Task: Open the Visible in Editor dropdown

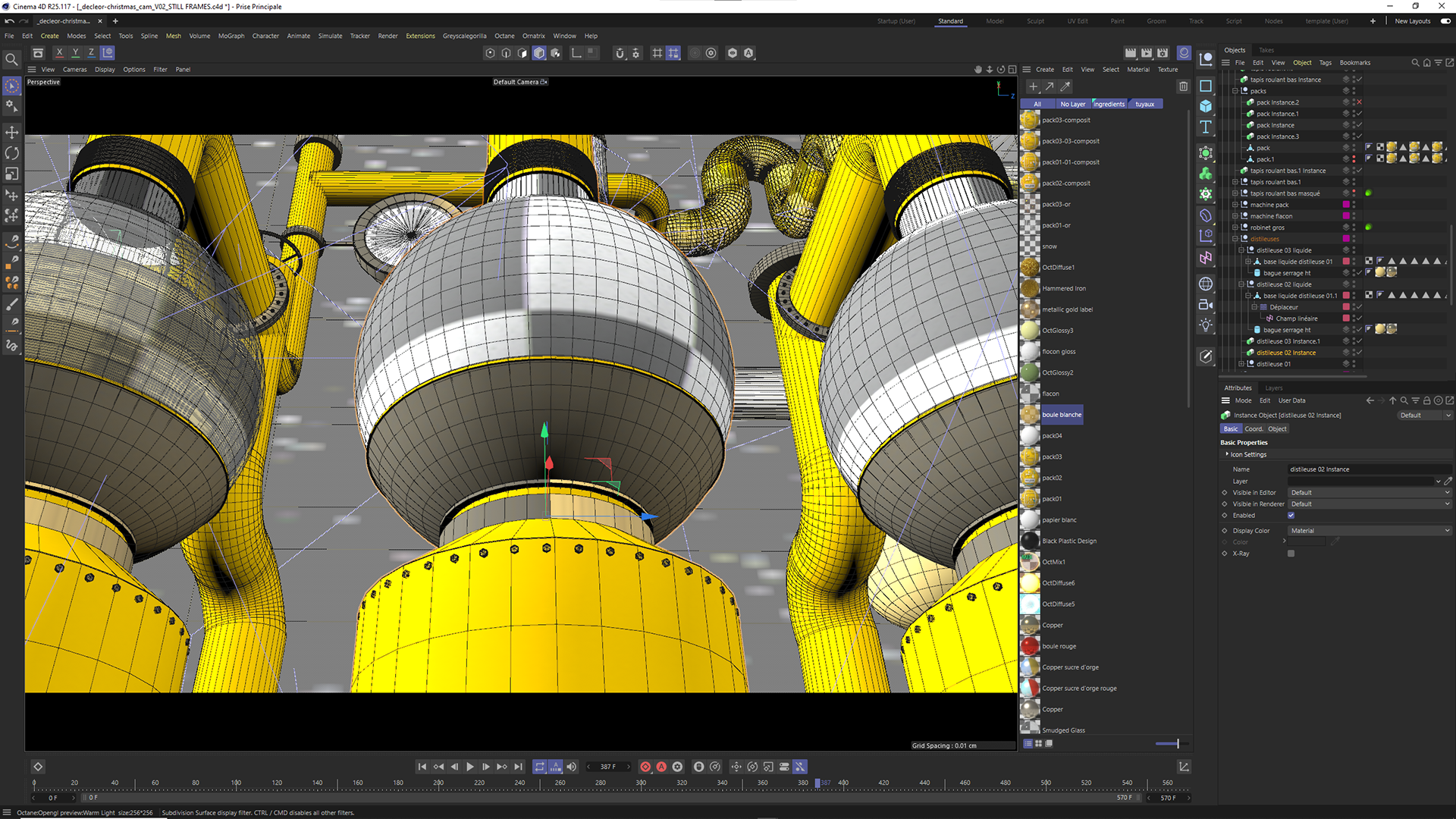Action: click(1370, 493)
